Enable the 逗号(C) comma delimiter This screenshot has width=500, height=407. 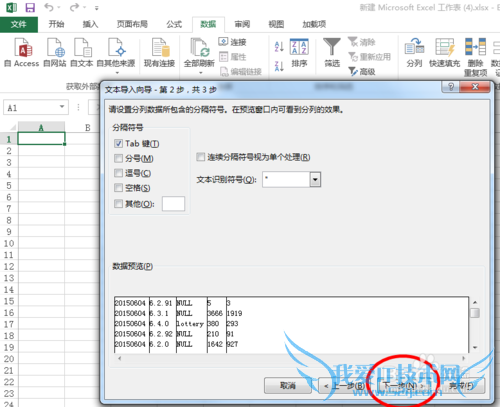[118, 173]
